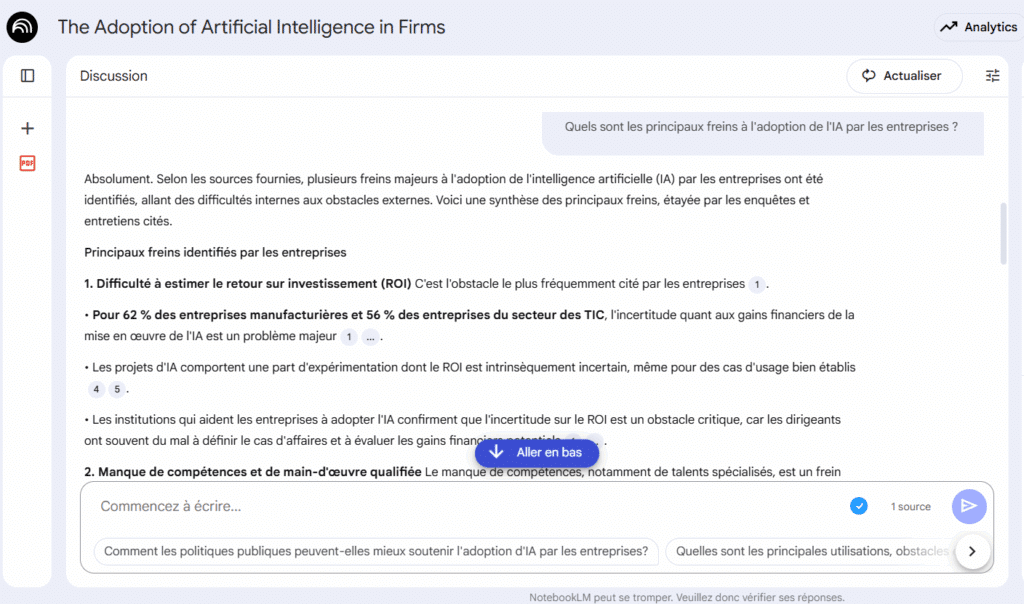Click the send message arrow icon
The image size is (1024, 604).
point(968,506)
